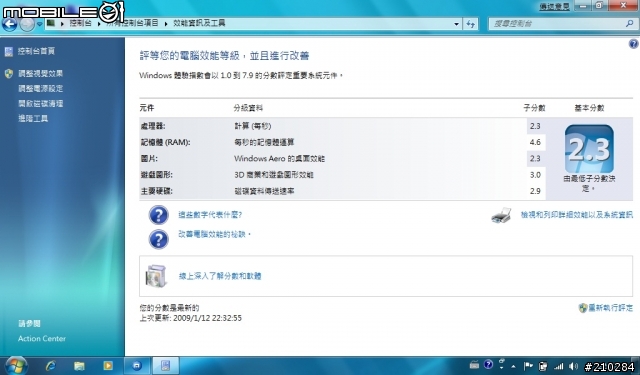Select the 效能資訊及工具 breadcrumb segment
Screen dimensions: 640x375
pos(199,23)
